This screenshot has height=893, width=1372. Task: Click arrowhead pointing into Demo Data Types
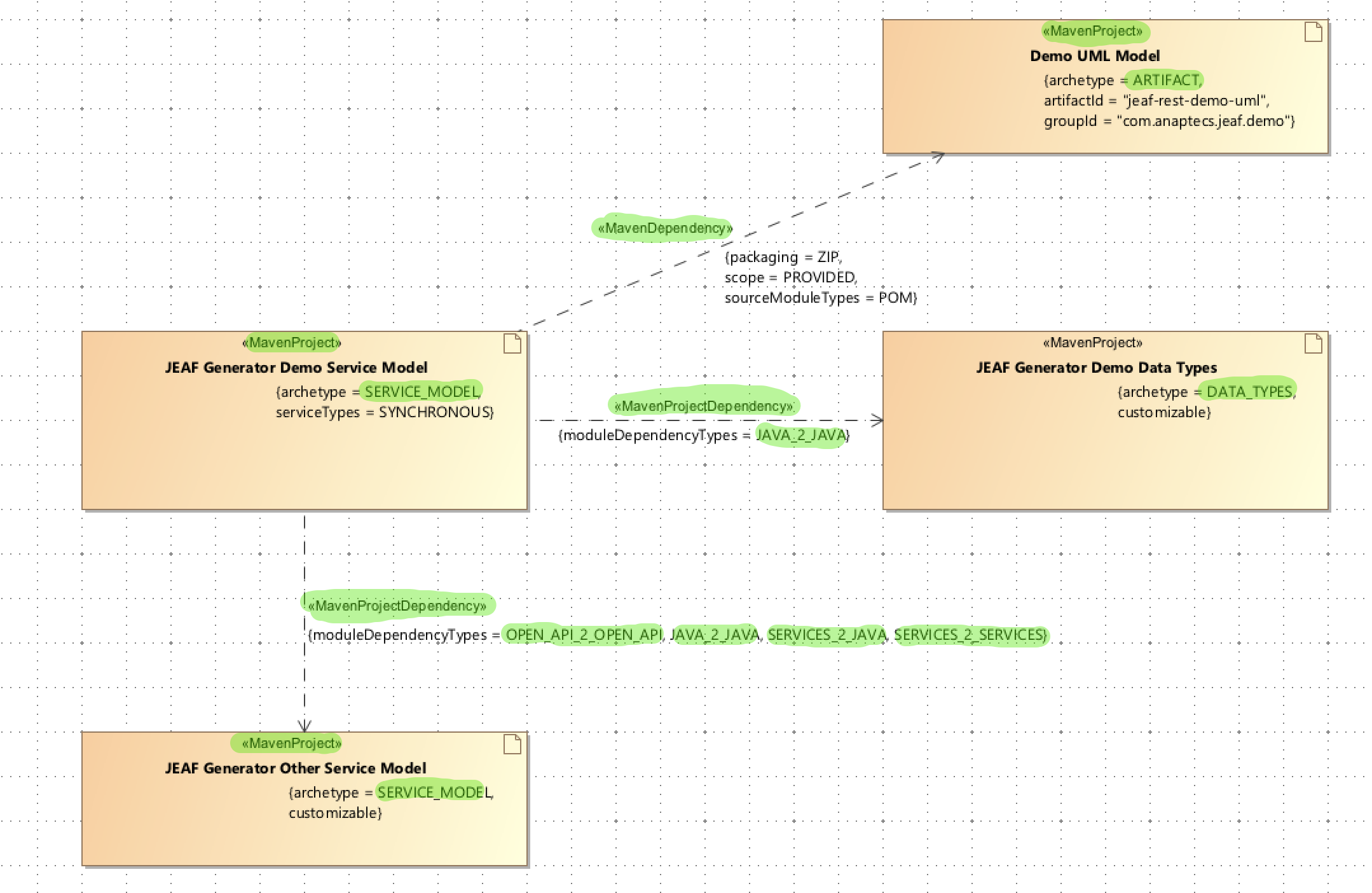click(x=877, y=420)
